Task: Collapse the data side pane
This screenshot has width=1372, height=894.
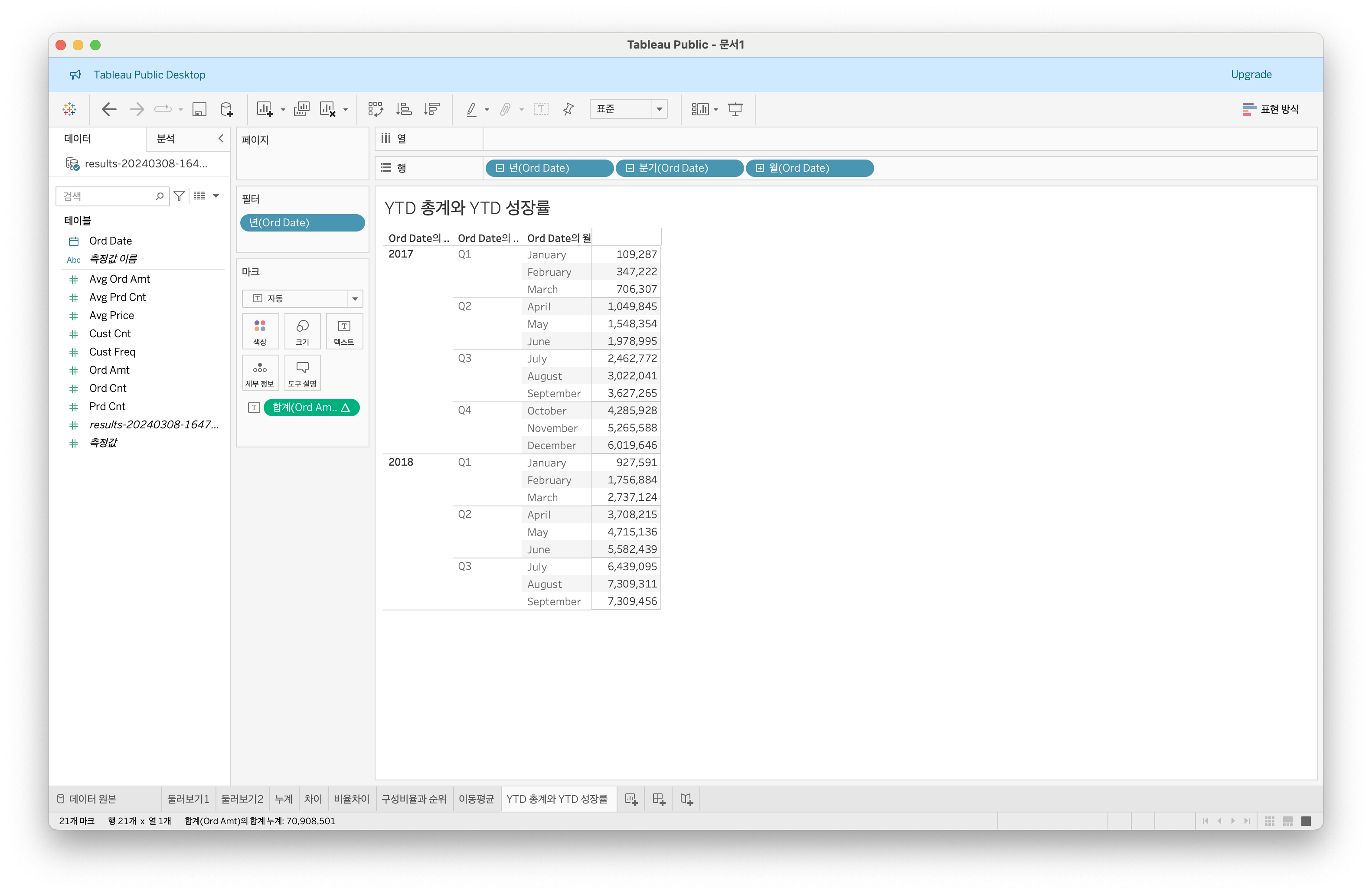Action: [221, 138]
